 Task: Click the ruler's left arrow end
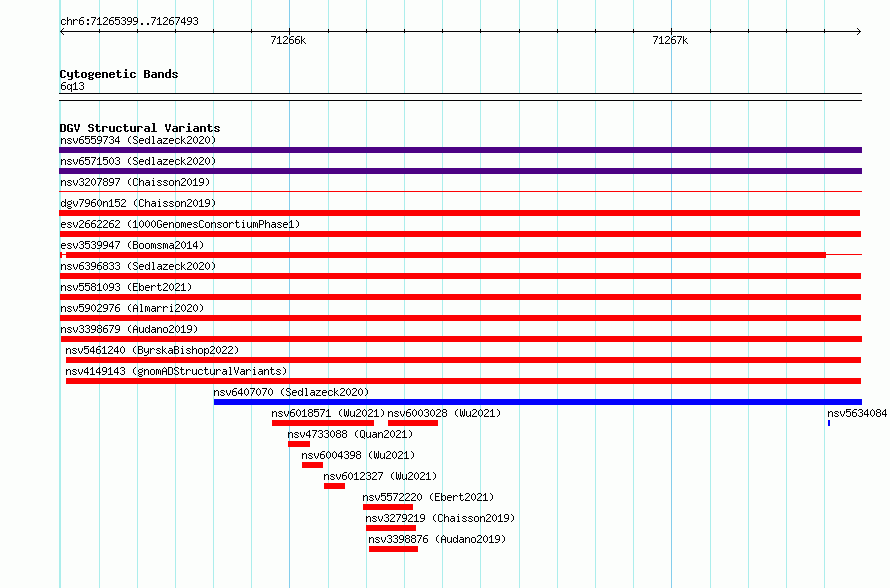tap(62, 31)
